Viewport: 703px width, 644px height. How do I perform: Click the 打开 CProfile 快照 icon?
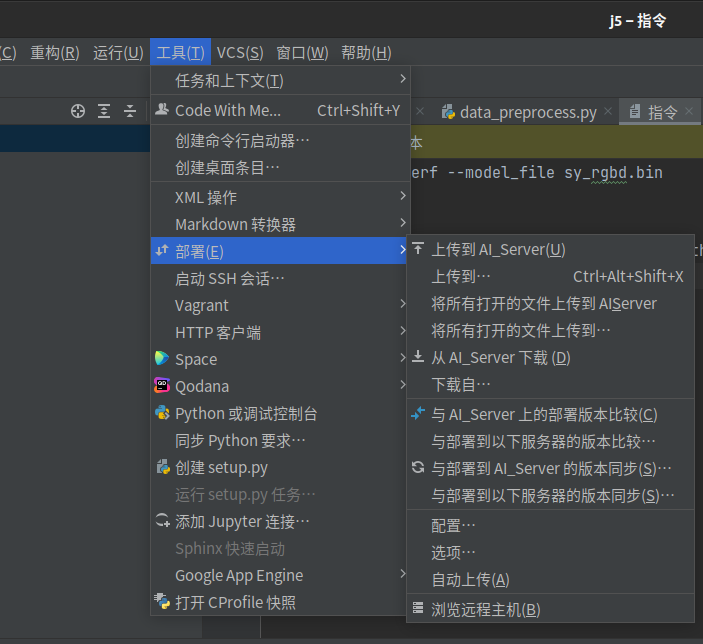162,601
